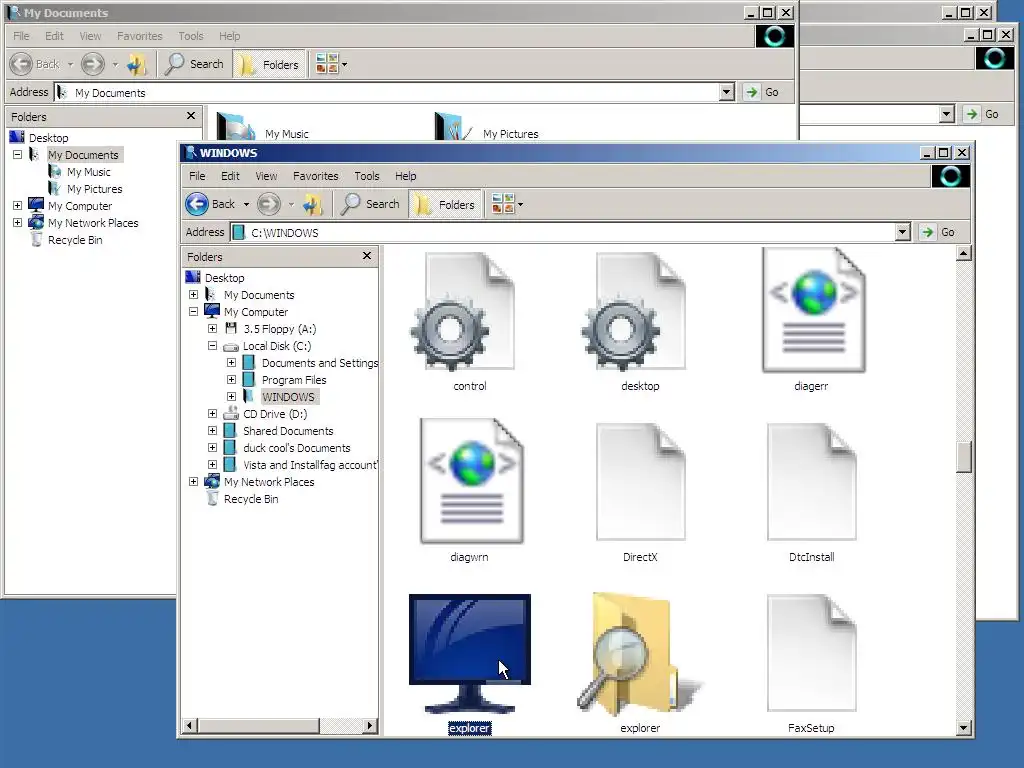Toggle Folders pane button in WINDOWS window
Image resolution: width=1024 pixels, height=768 pixels.
point(445,204)
